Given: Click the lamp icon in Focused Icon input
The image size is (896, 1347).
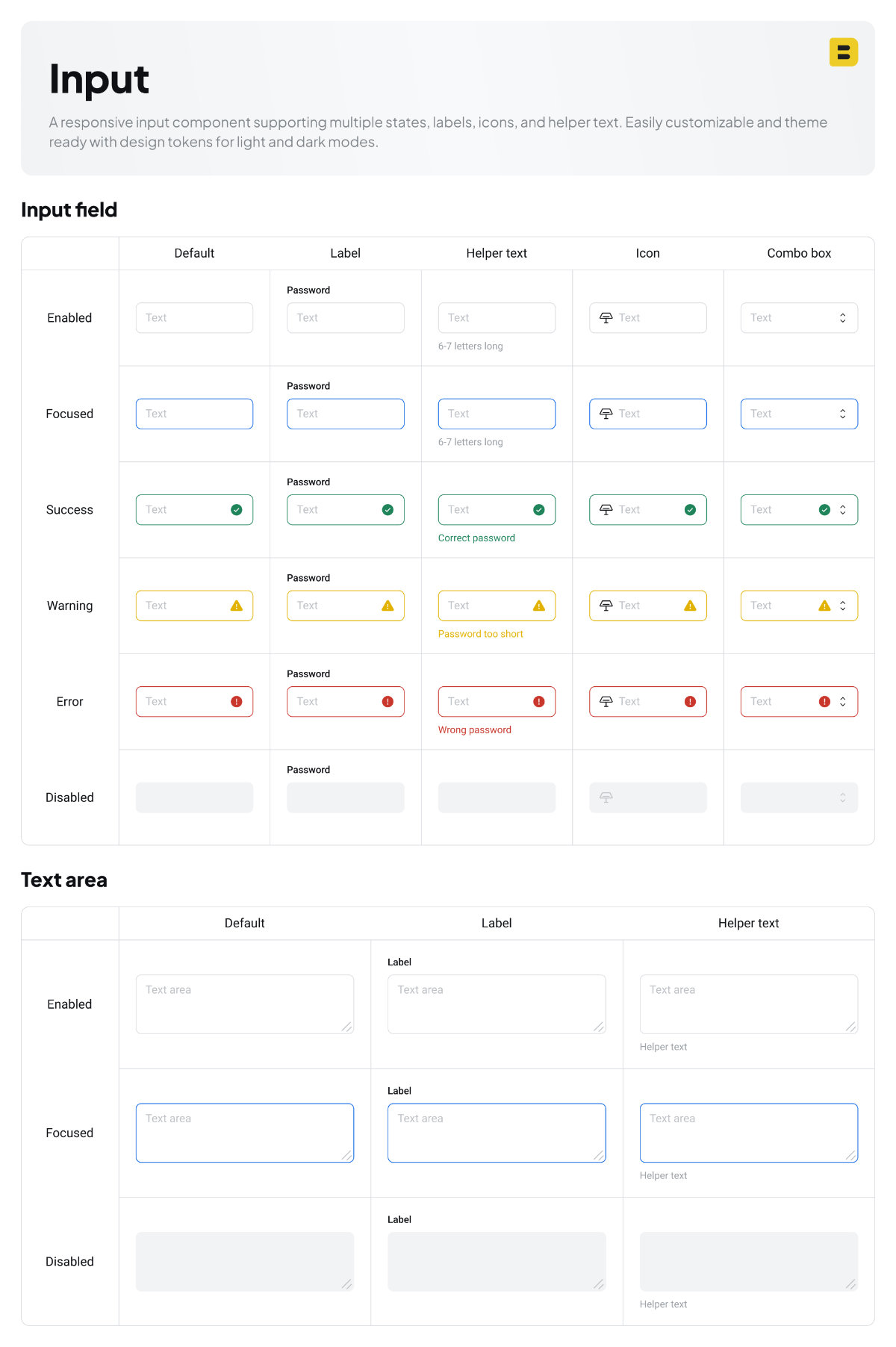Looking at the screenshot, I should tap(606, 414).
